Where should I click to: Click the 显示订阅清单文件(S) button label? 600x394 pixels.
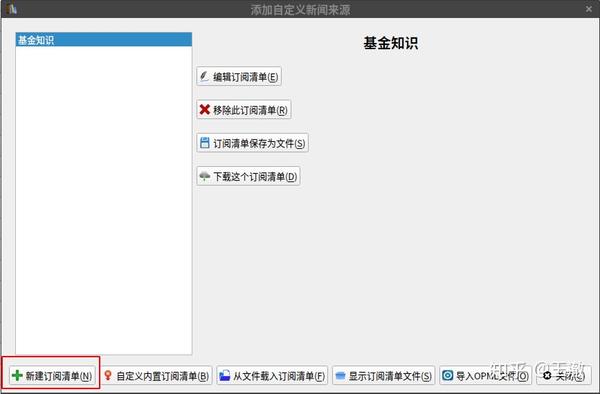(390, 376)
